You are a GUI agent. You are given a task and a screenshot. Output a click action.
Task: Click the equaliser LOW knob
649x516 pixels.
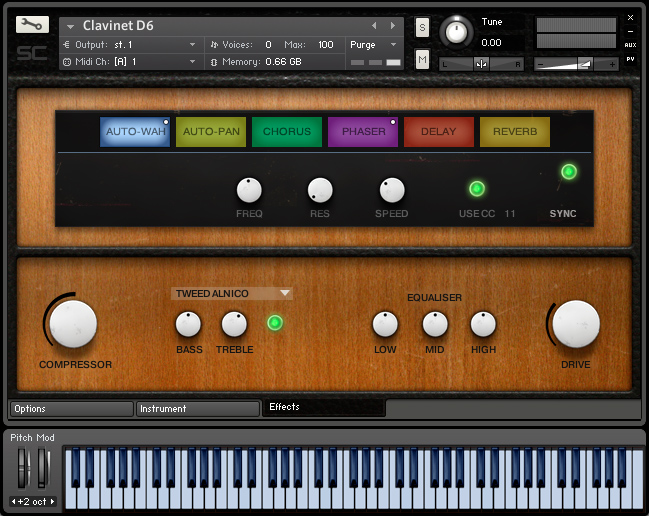[x=385, y=324]
